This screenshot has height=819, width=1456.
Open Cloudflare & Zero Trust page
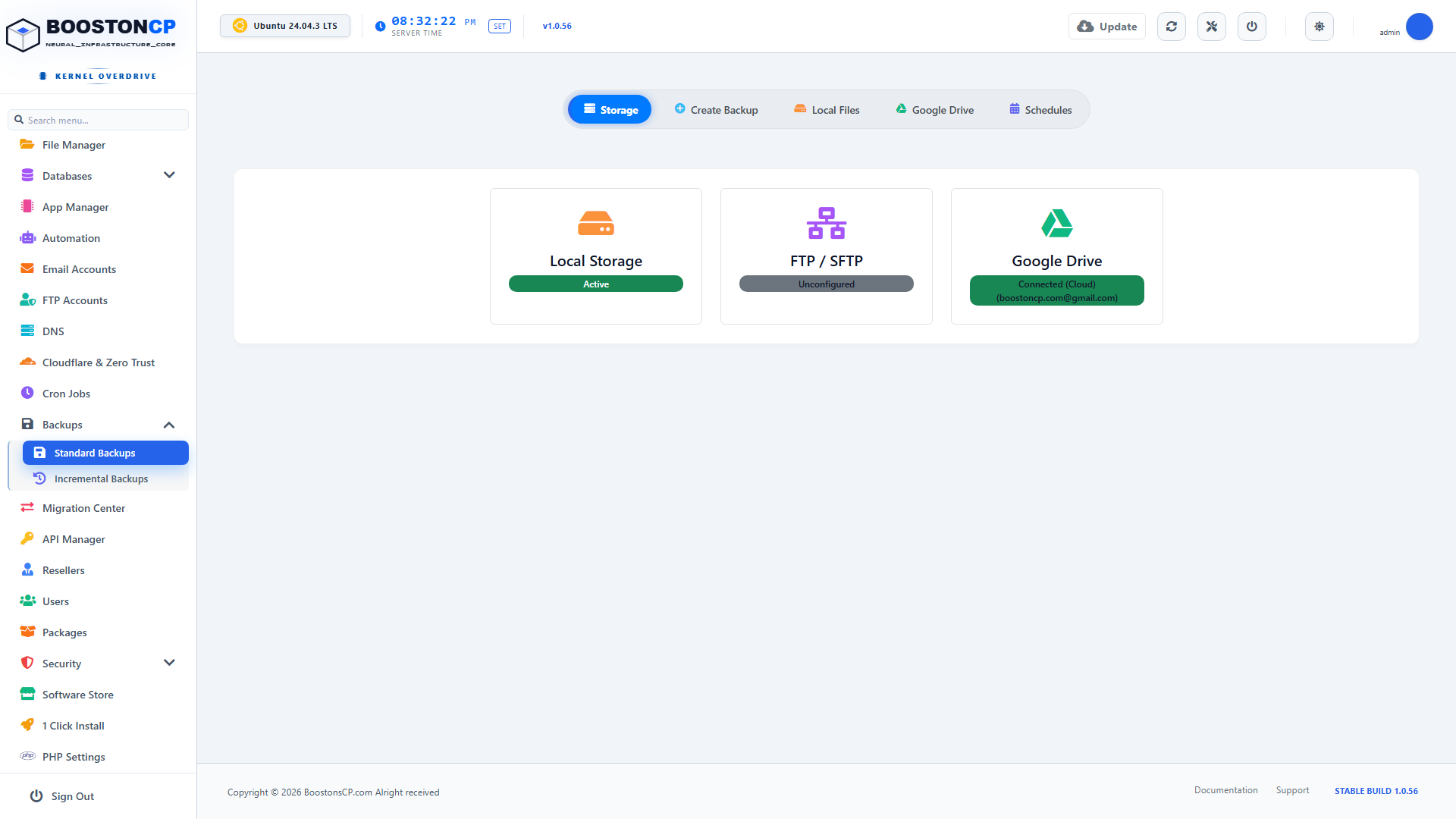99,362
